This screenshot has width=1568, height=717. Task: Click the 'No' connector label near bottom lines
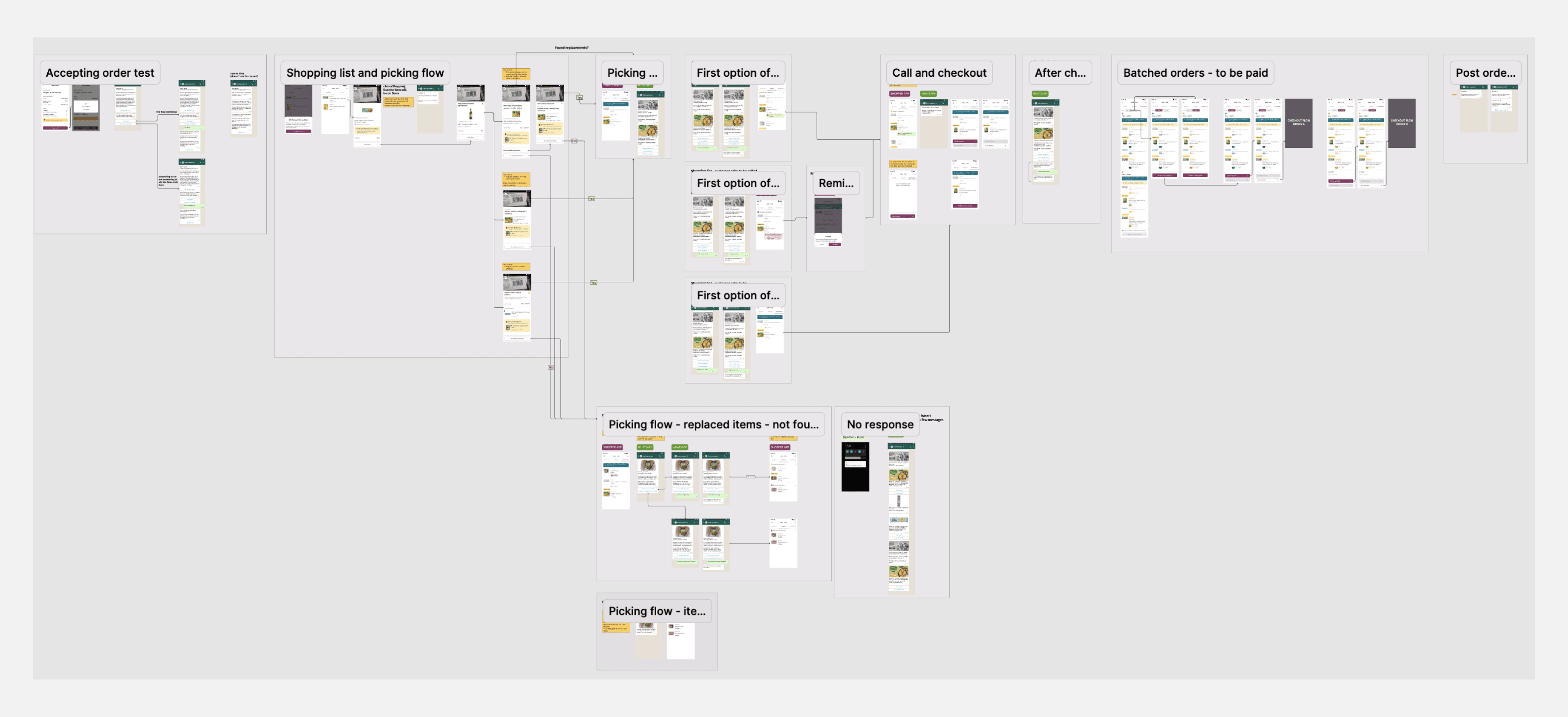coord(550,367)
